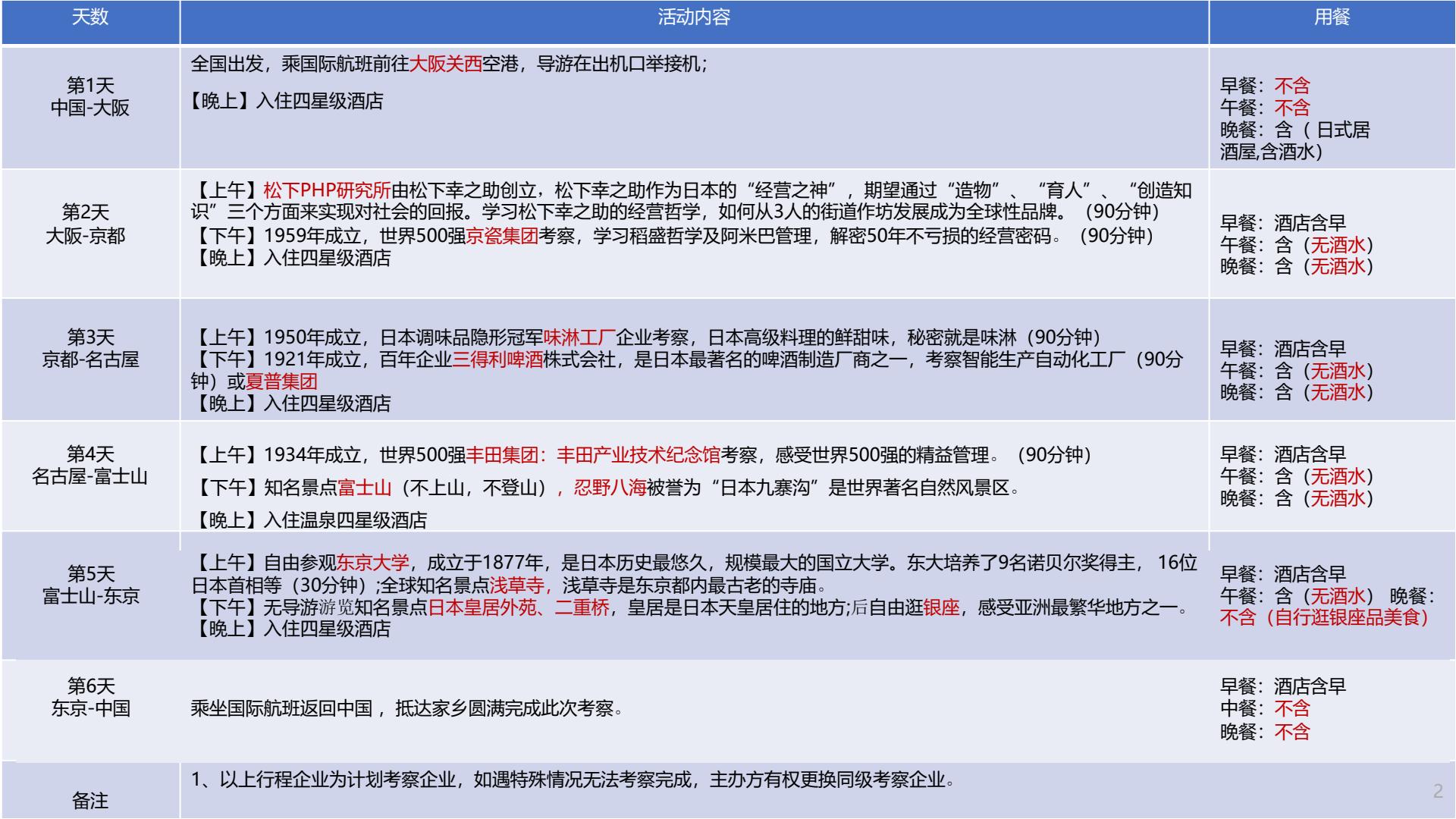Click the red text 丰田集团：丰田产业技术纪念馆
The width and height of the screenshot is (1456, 819).
pos(593,454)
